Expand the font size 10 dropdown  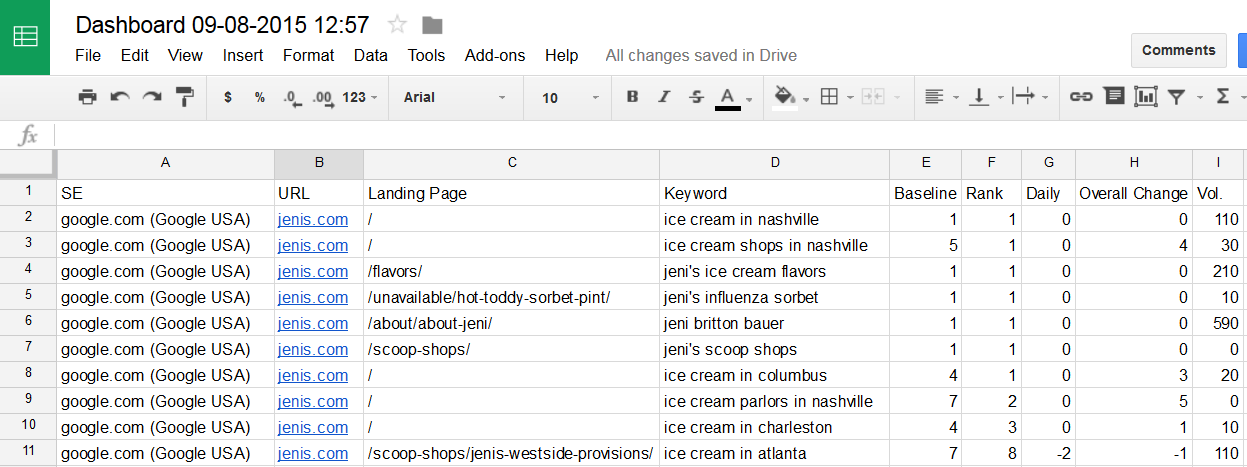pos(571,97)
